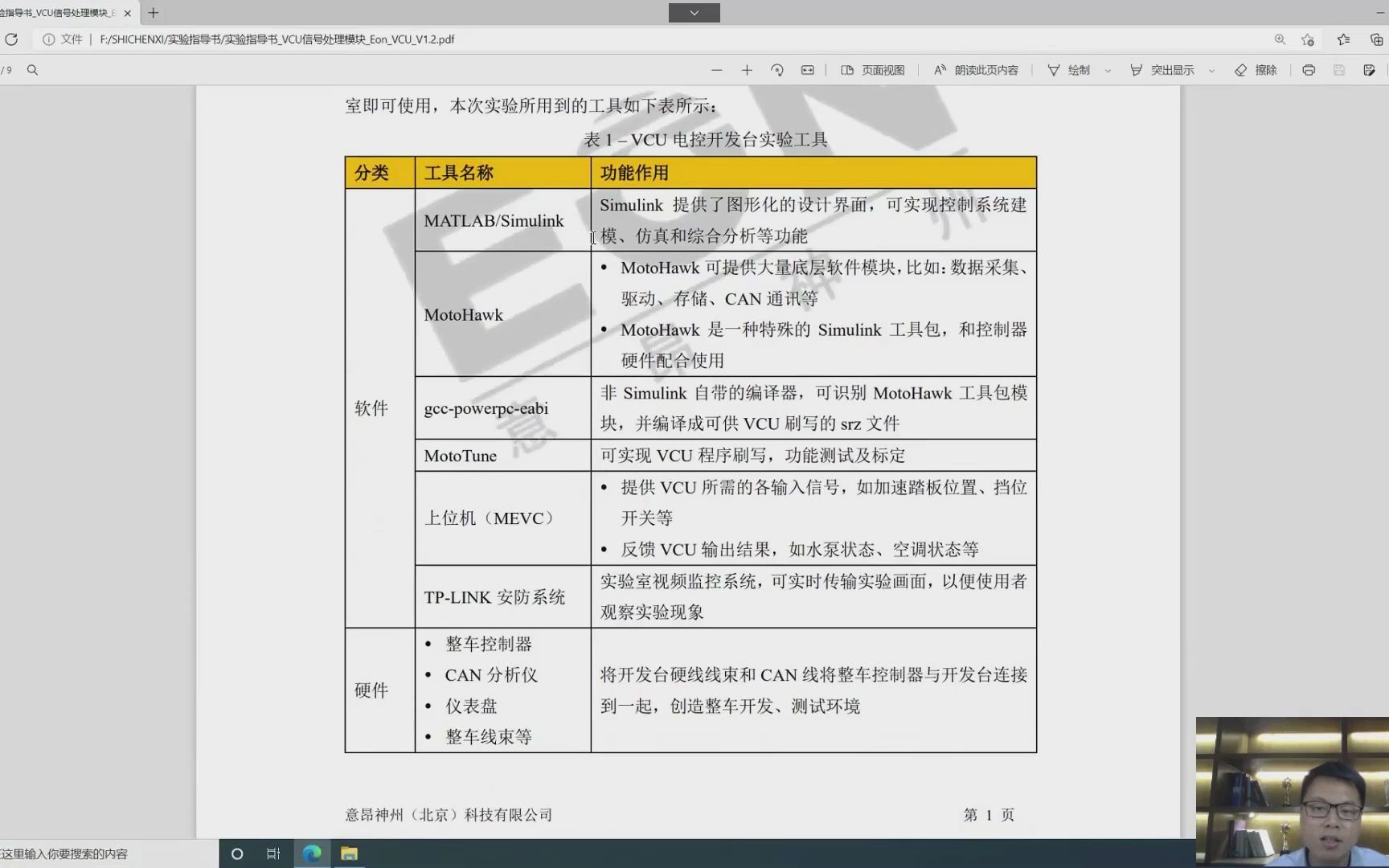Image resolution: width=1389 pixels, height=868 pixels.
Task: Open File Explorer from the taskbar
Action: 348,854
